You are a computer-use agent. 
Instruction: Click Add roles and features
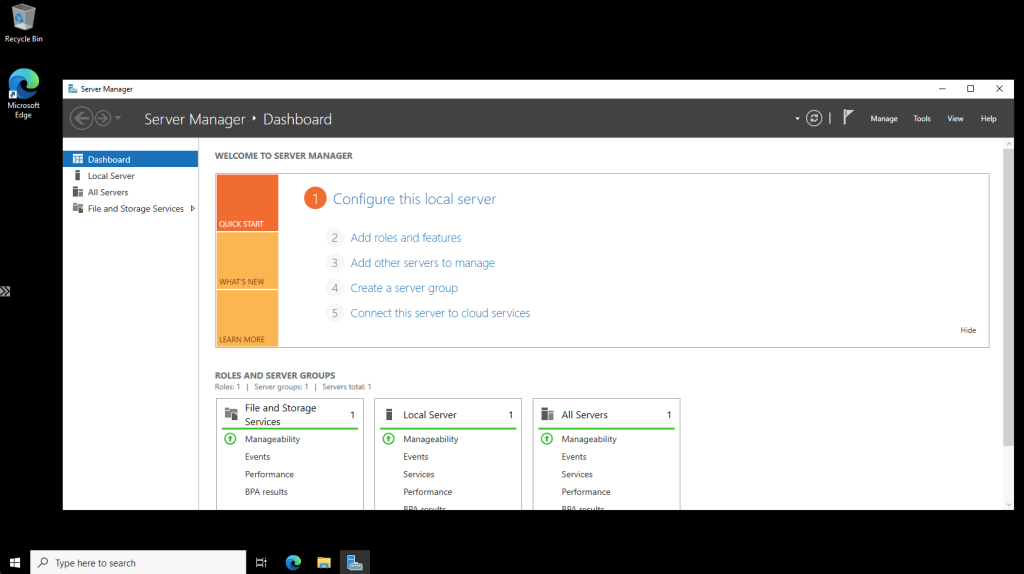pos(406,238)
